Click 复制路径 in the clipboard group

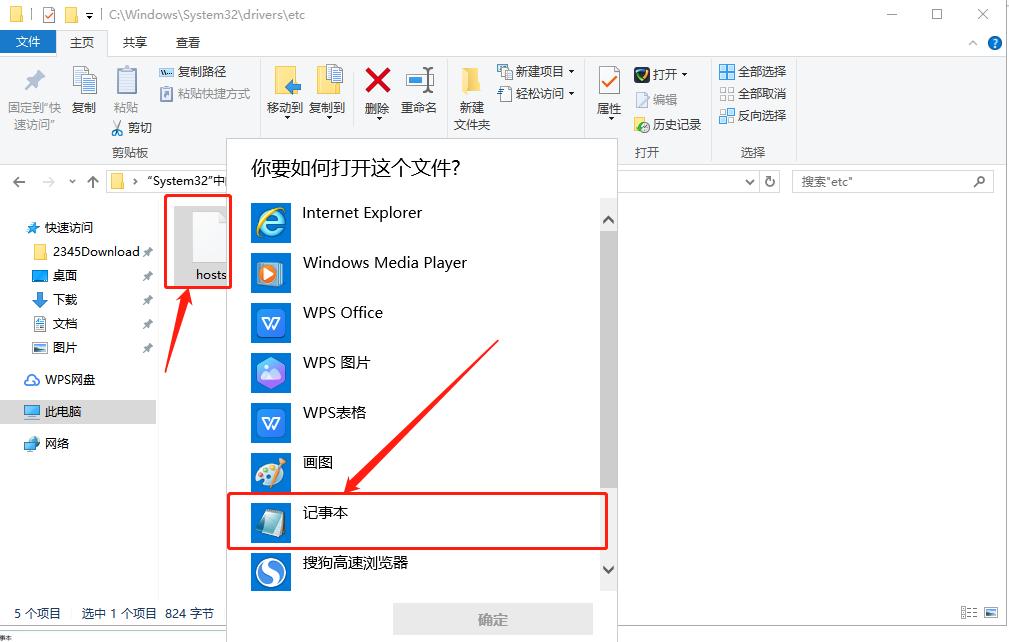[x=193, y=71]
